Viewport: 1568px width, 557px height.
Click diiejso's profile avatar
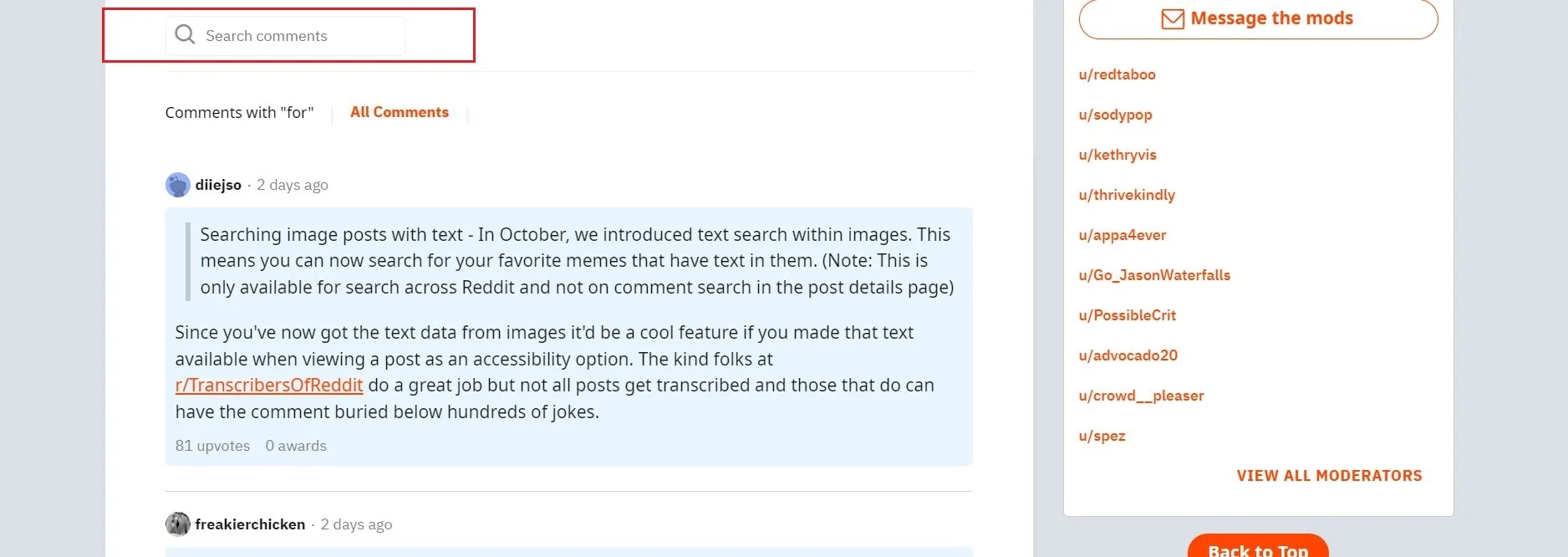coord(177,185)
